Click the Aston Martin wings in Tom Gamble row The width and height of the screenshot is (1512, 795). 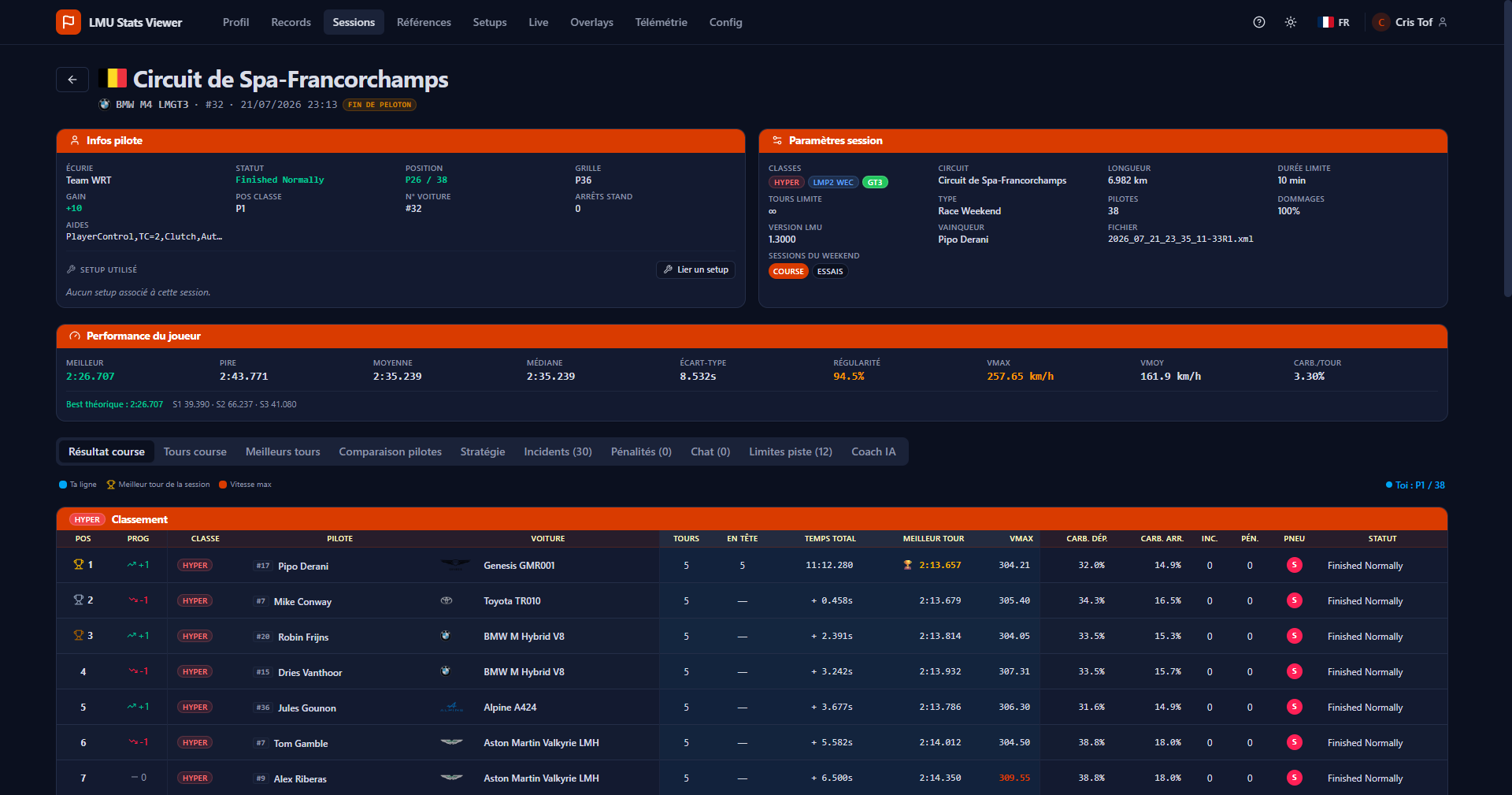coord(451,742)
